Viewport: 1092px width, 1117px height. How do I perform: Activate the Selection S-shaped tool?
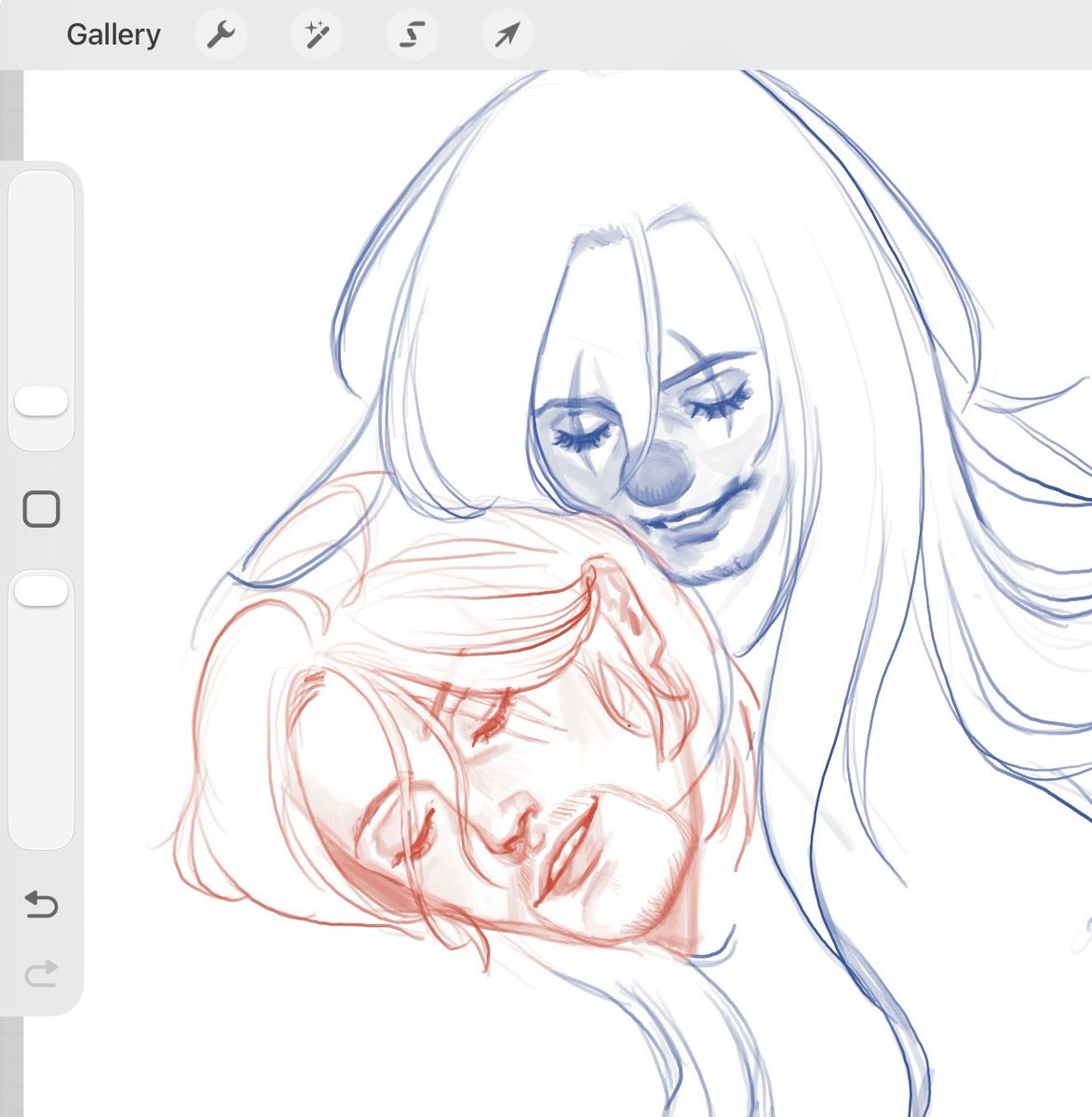click(412, 35)
